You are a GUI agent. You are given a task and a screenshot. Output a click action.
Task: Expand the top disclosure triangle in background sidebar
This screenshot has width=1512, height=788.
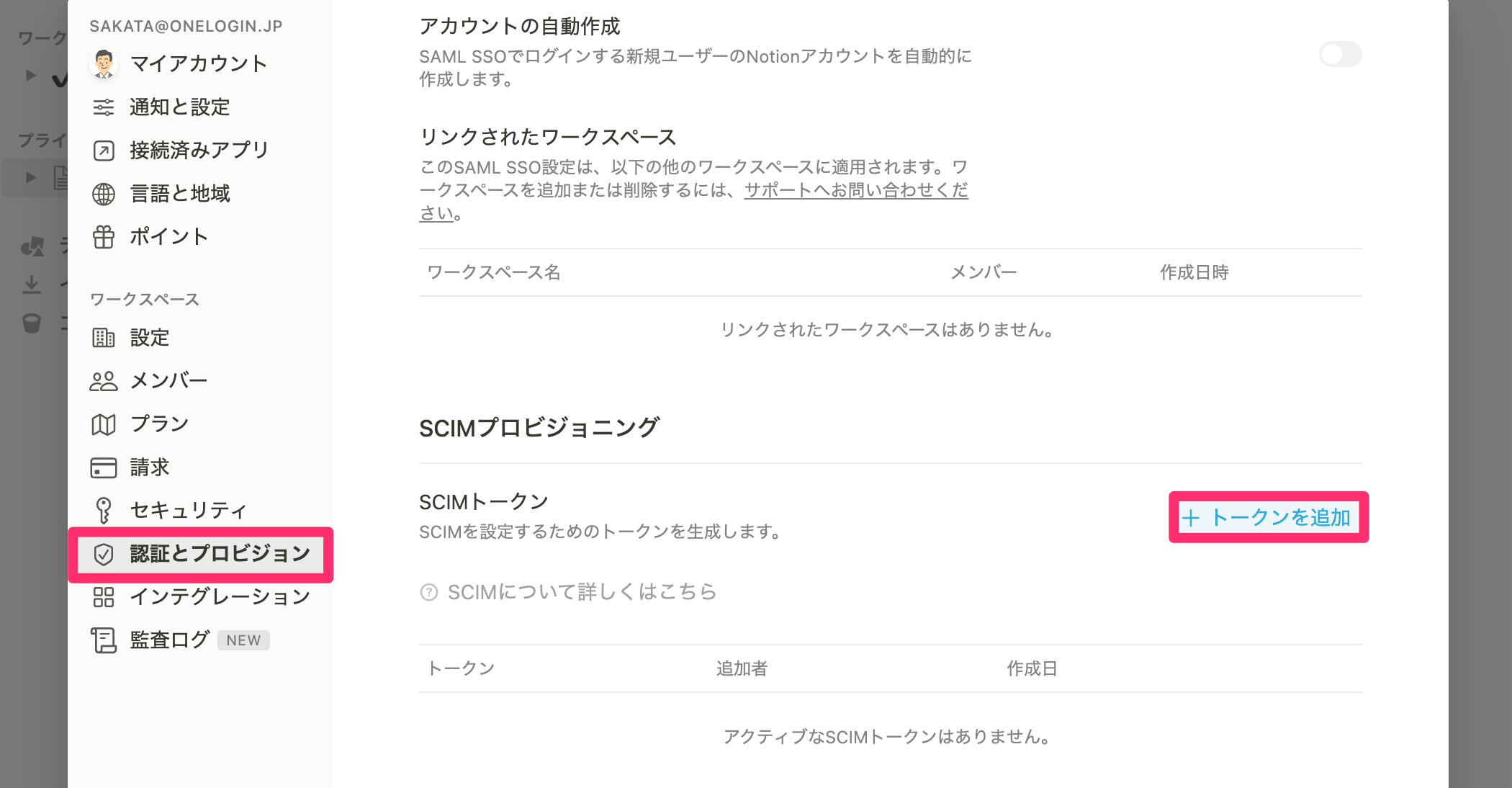click(31, 74)
